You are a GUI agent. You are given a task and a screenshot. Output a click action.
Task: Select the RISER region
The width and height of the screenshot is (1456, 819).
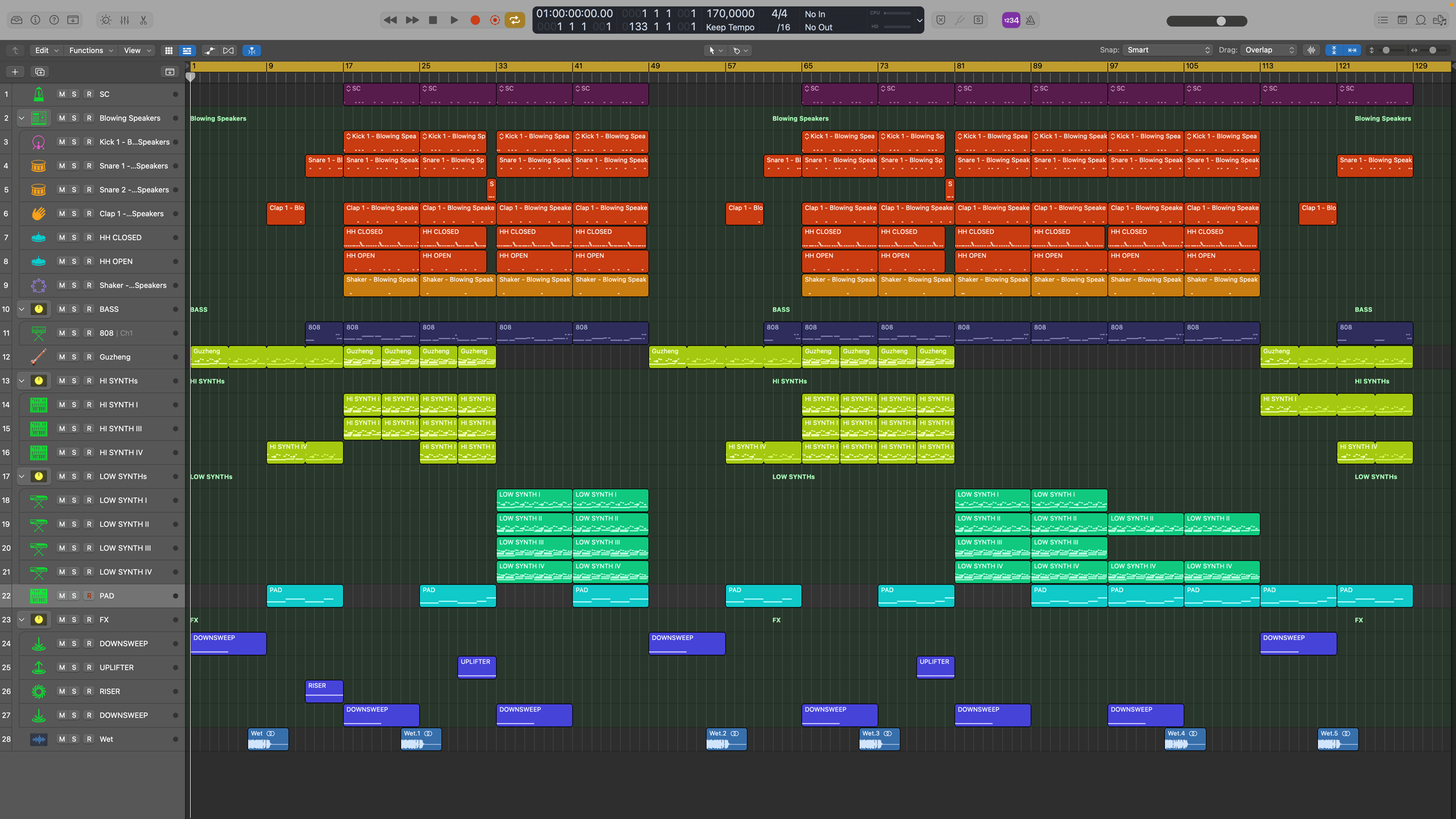[x=324, y=691]
